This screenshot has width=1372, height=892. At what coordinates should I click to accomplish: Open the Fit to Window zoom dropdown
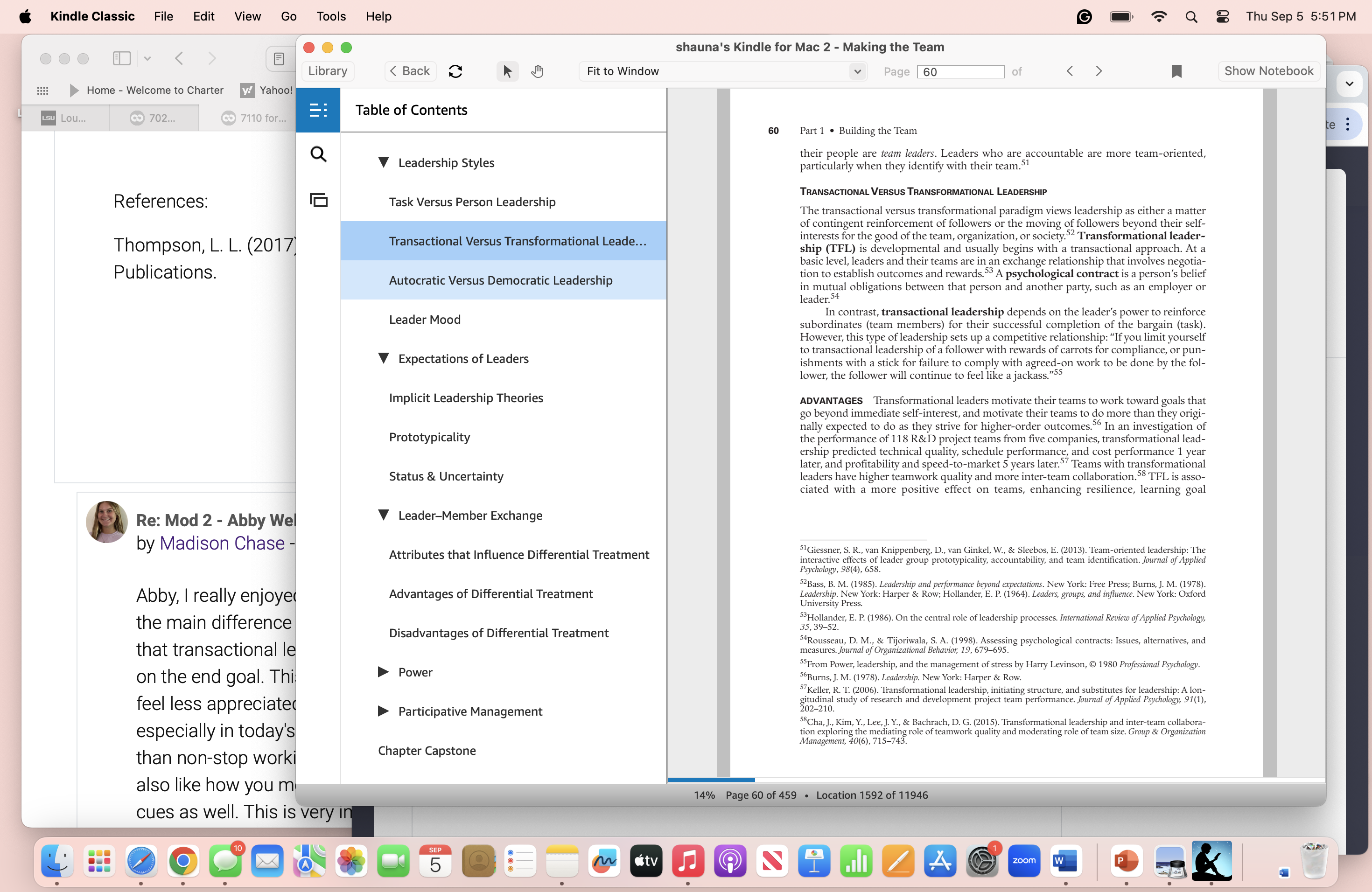click(x=722, y=71)
